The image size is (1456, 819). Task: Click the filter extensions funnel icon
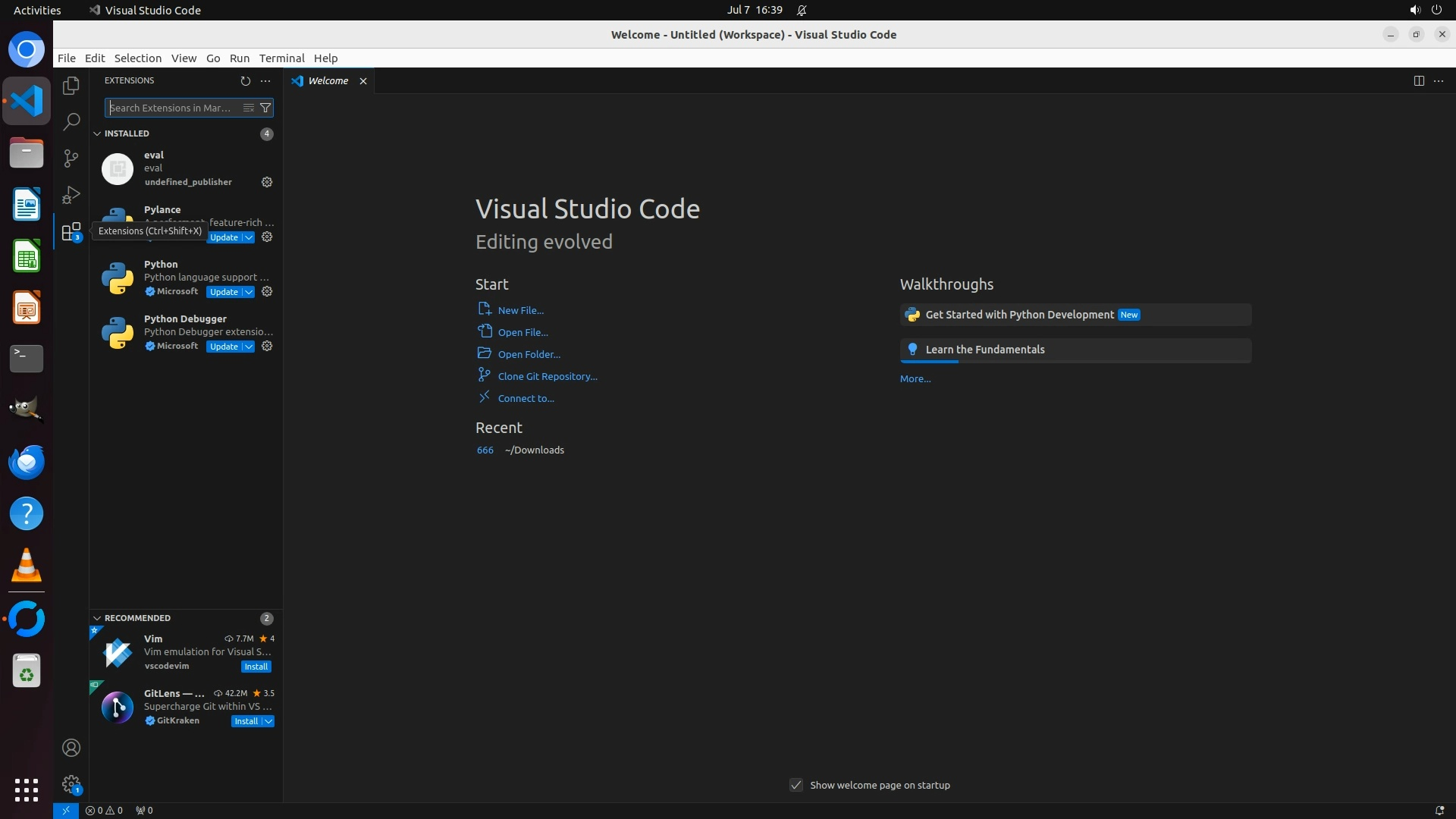265,108
